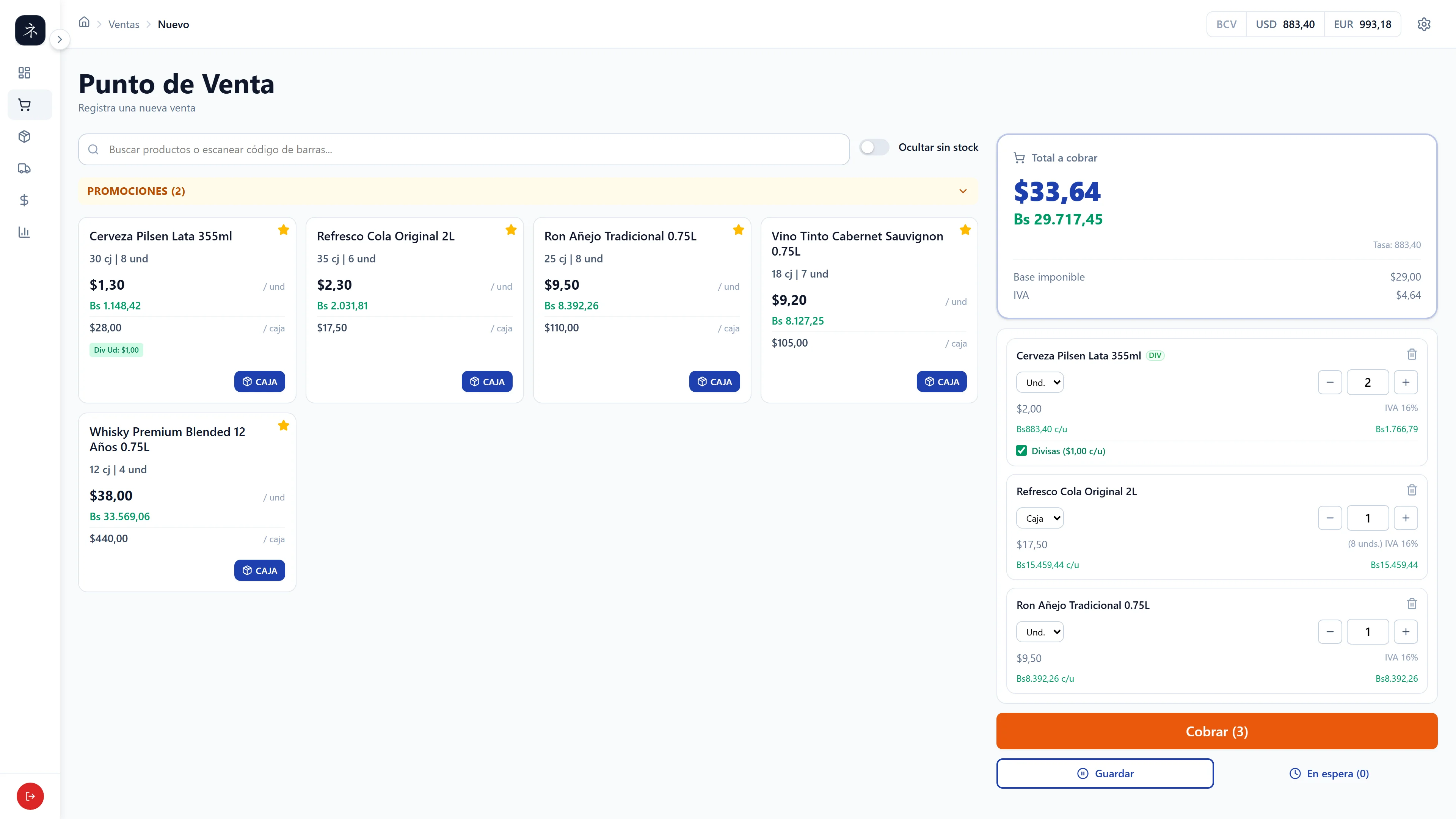The image size is (1456, 819).
Task: Unfavorite Cerveza Pilsen Lata star
Action: click(284, 229)
